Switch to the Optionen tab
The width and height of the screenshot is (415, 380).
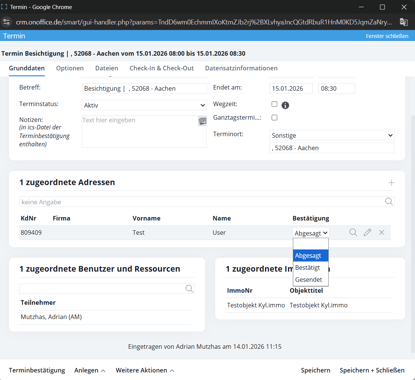point(70,68)
